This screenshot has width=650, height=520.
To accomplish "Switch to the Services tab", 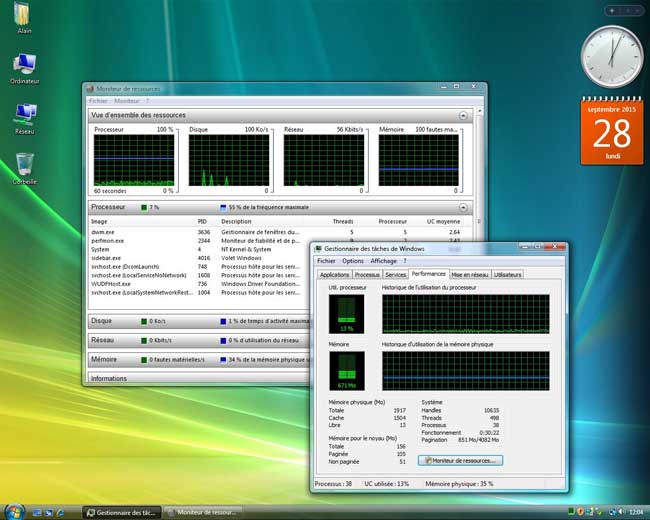I will (395, 275).
